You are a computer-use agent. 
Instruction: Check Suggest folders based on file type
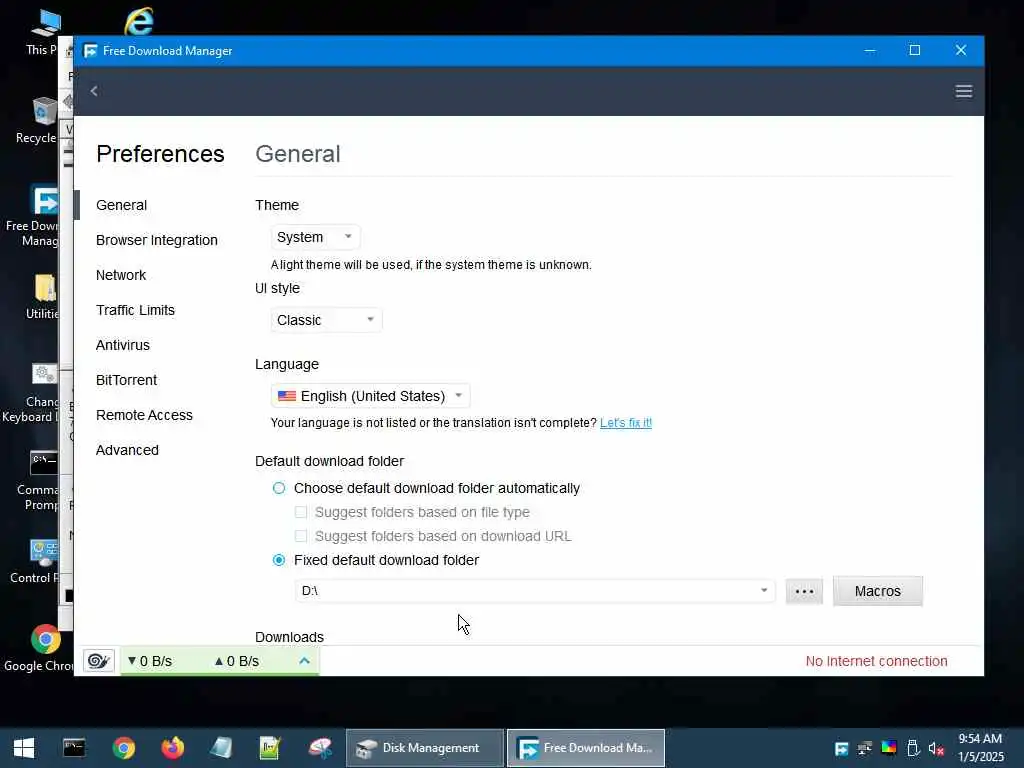(x=301, y=512)
